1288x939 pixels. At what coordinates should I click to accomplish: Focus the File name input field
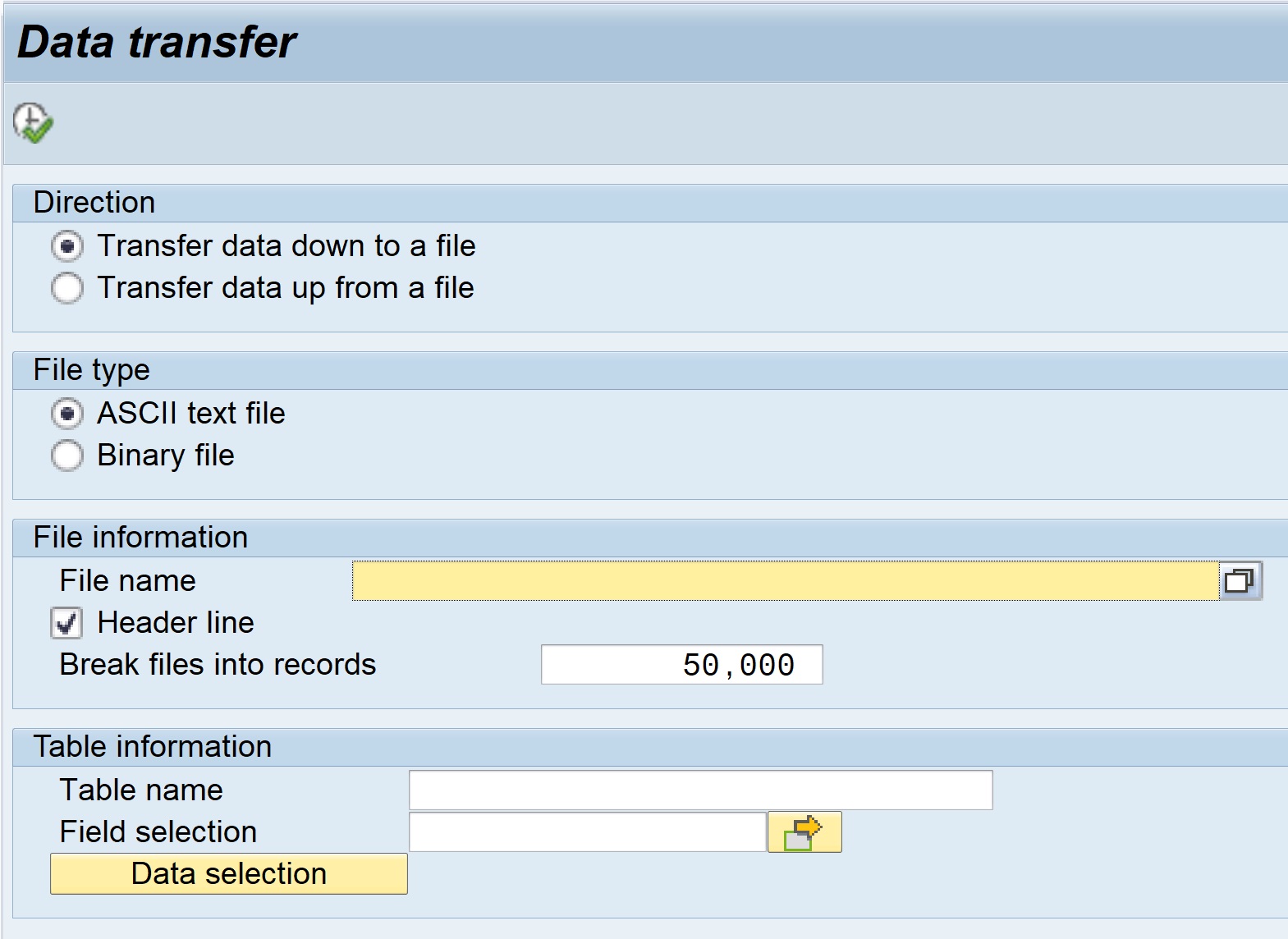tap(786, 581)
